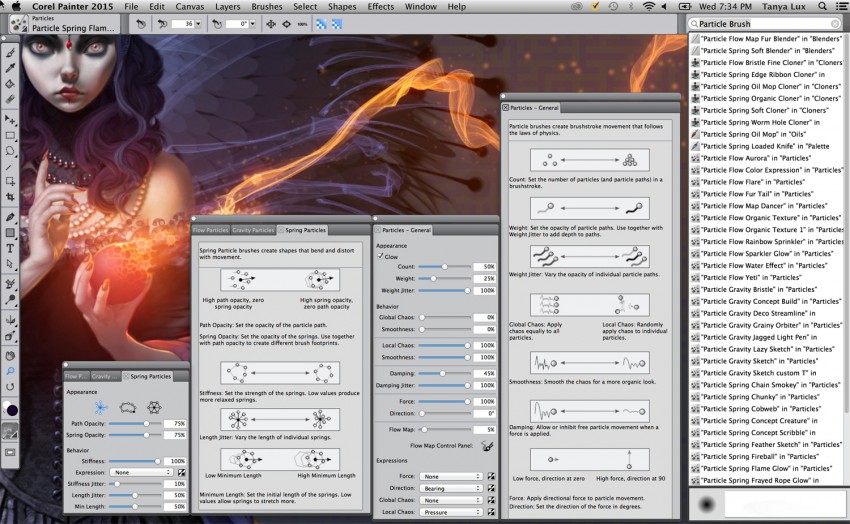This screenshot has height=524, width=850.
Task: Close the Spring Particles tab in small panel
Action: click(x=126, y=376)
